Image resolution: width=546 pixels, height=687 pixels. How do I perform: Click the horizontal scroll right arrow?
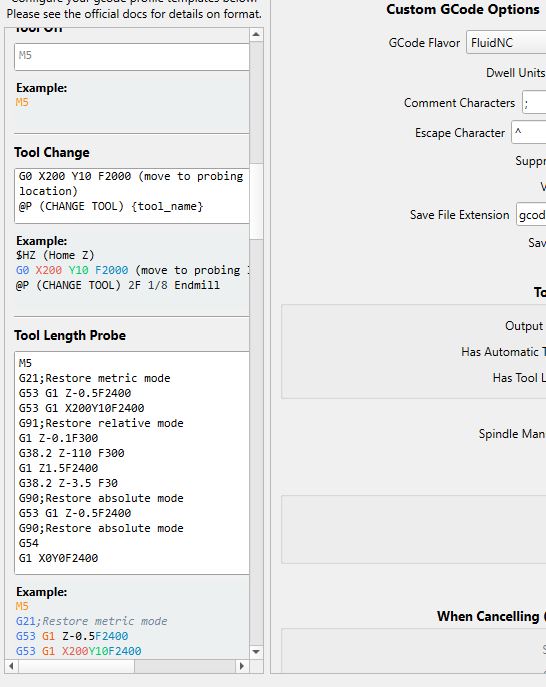241,666
